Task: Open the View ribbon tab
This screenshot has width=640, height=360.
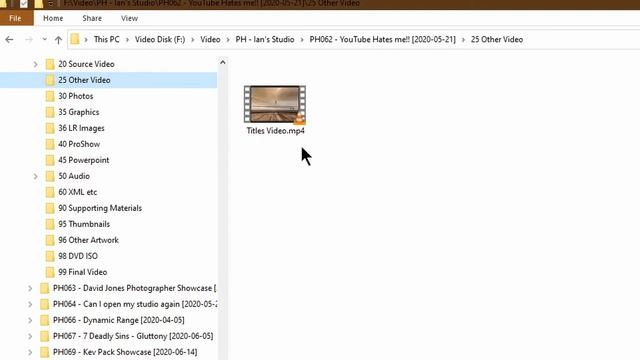Action: 129,18
